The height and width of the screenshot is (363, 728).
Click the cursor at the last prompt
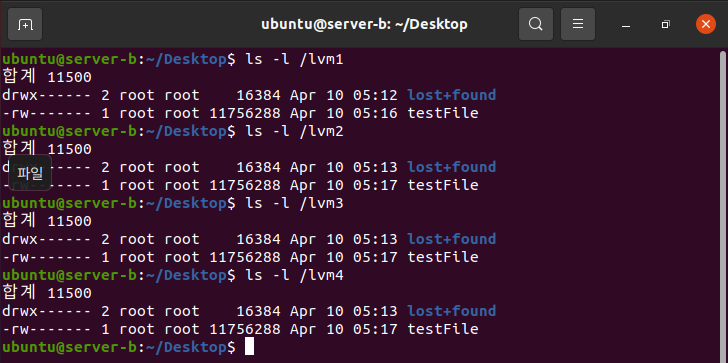pos(249,347)
